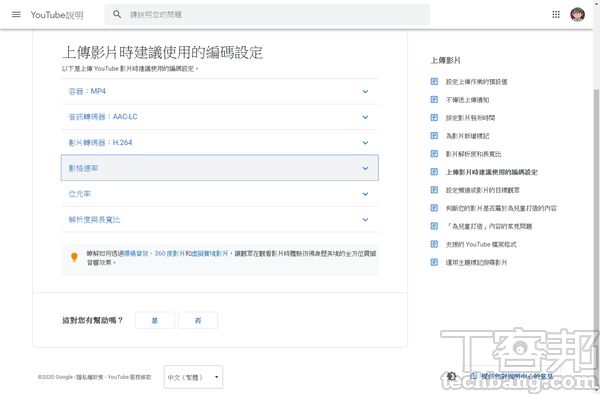Open 上傳影片時建議使用的編碼設定 sidebar article
This screenshot has width=600, height=394.
click(492, 172)
